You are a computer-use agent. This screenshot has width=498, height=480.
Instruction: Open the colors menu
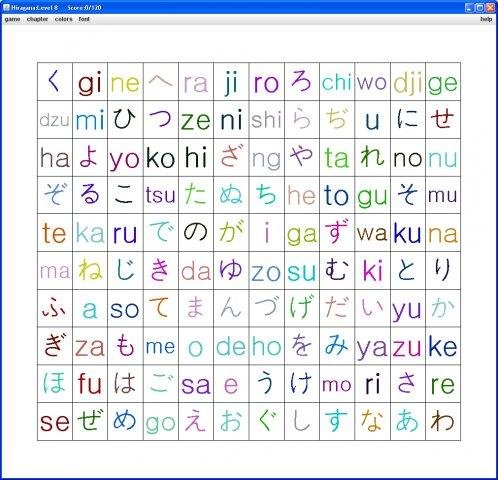click(64, 19)
